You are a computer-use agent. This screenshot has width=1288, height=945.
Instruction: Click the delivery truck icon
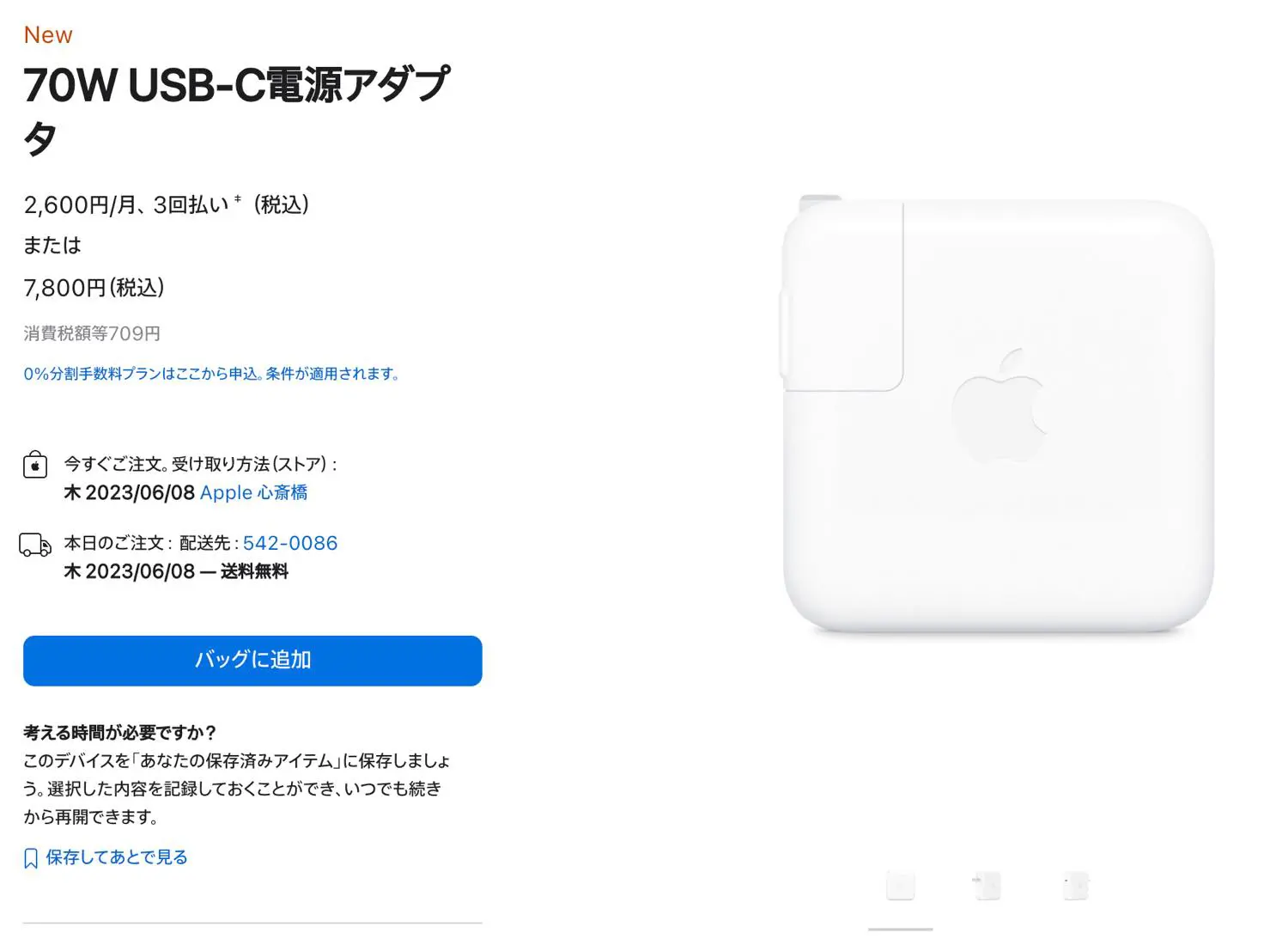[35, 545]
